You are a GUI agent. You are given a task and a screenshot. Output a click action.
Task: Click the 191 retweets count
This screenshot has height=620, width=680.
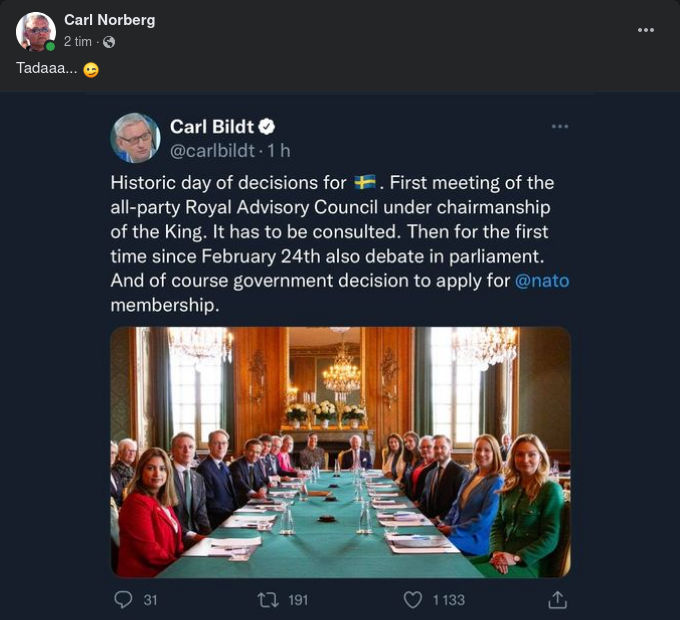pos(298,599)
